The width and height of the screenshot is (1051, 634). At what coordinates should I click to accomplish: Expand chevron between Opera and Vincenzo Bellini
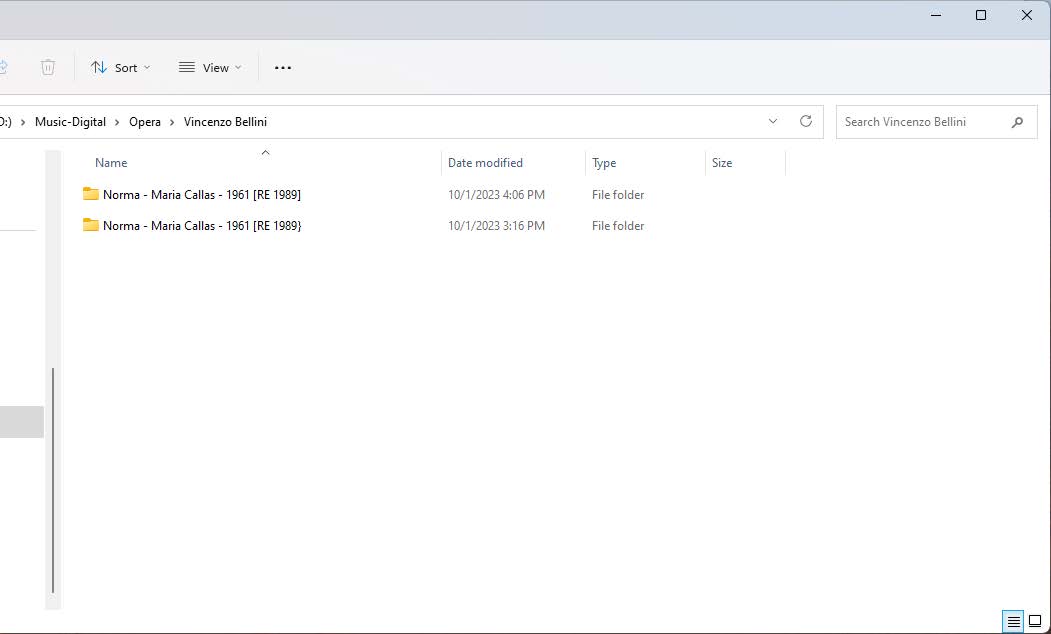click(x=172, y=122)
